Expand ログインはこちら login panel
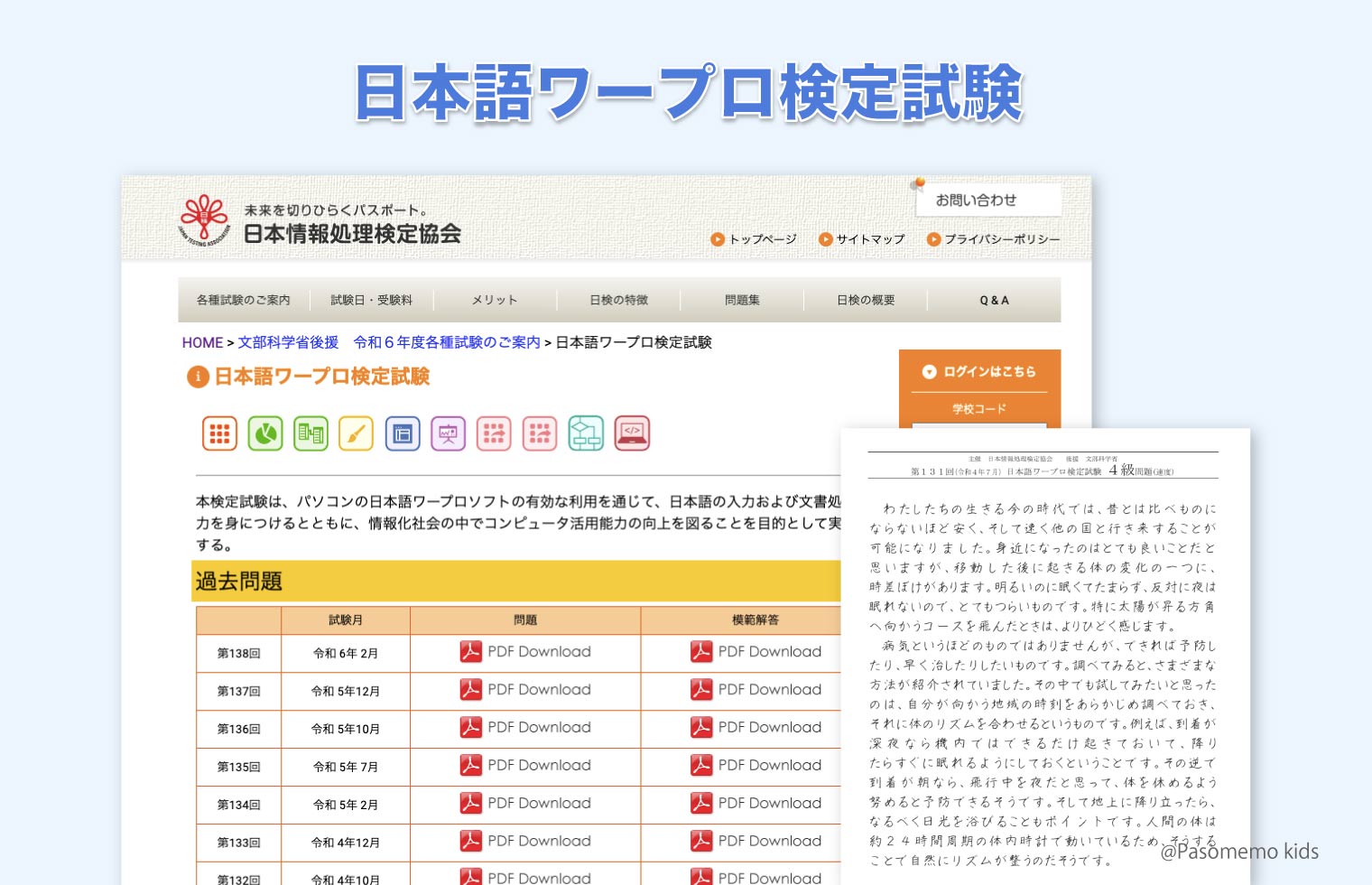 [x=979, y=371]
